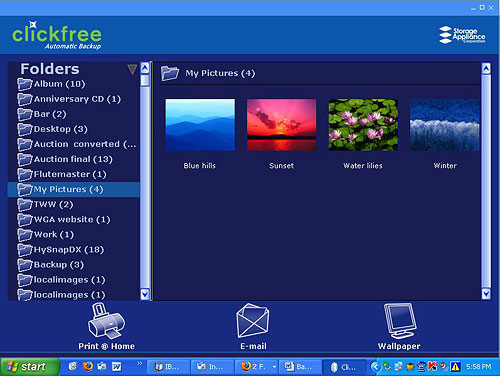This screenshot has height=376, width=500.
Task: Click folder icon beside Auction final (13)
Action: pos(25,159)
